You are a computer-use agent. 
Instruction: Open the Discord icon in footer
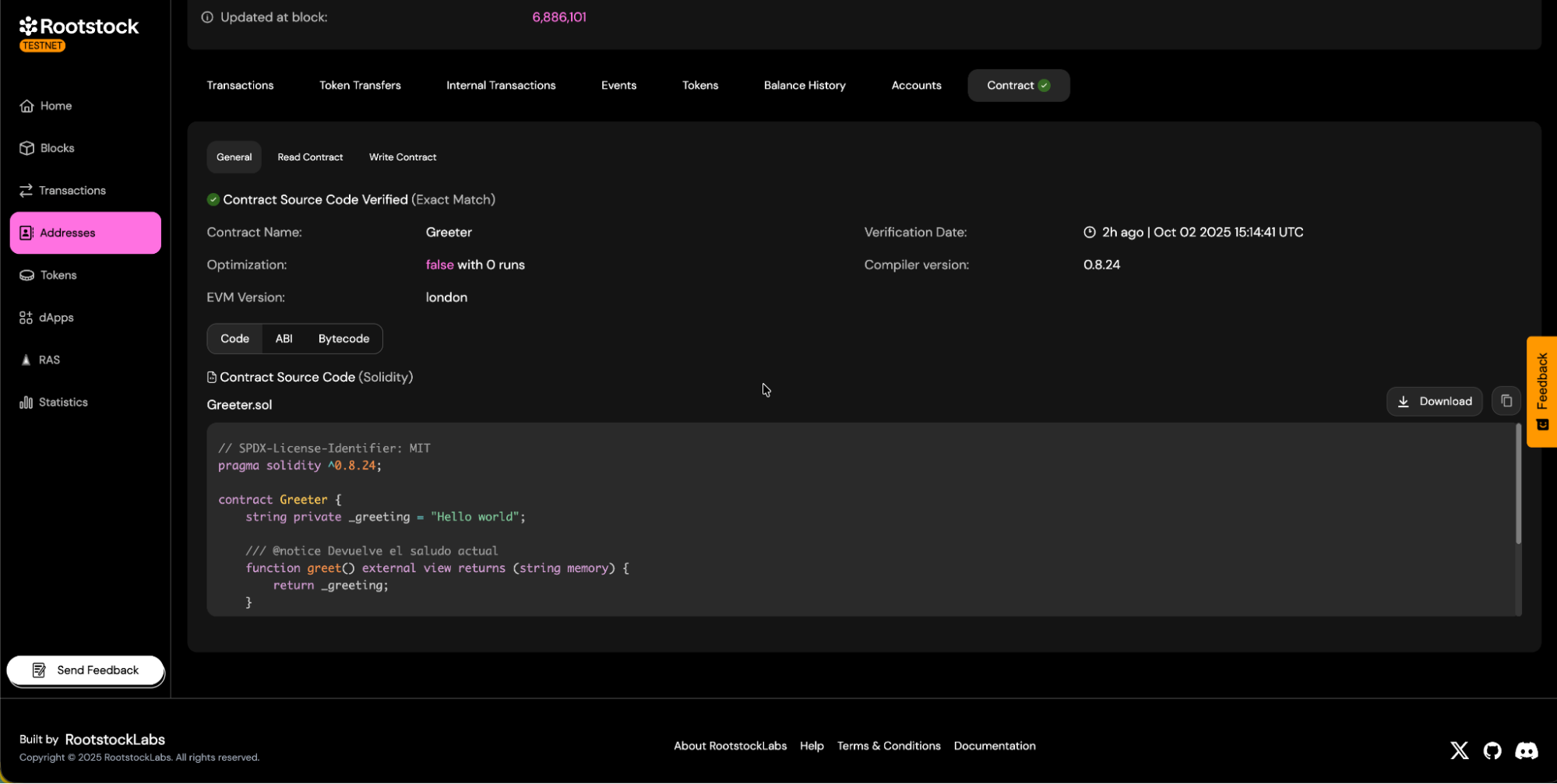[1526, 751]
